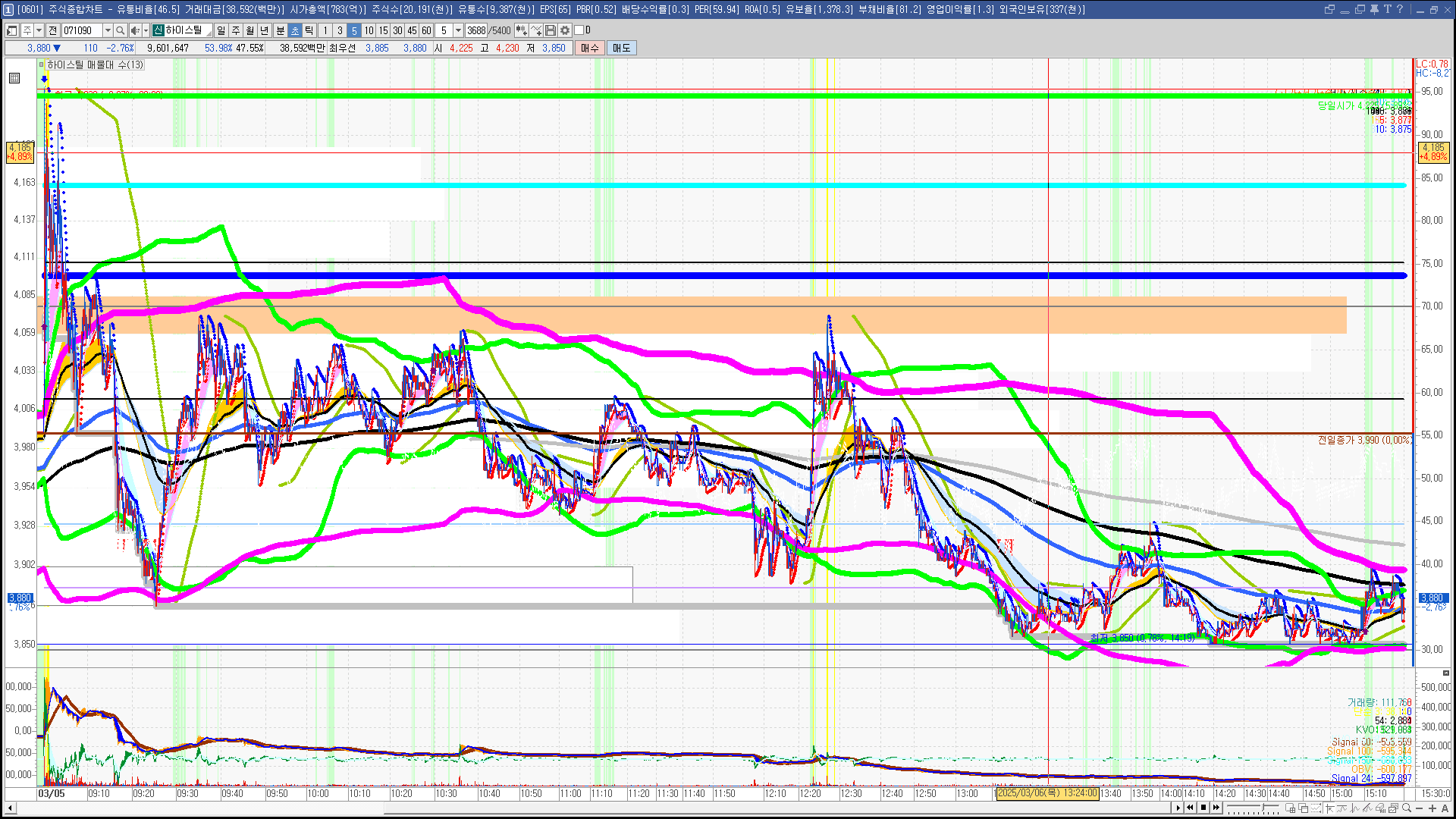Adjust the playback speed slider handle
The image size is (1456, 819).
click(1263, 807)
